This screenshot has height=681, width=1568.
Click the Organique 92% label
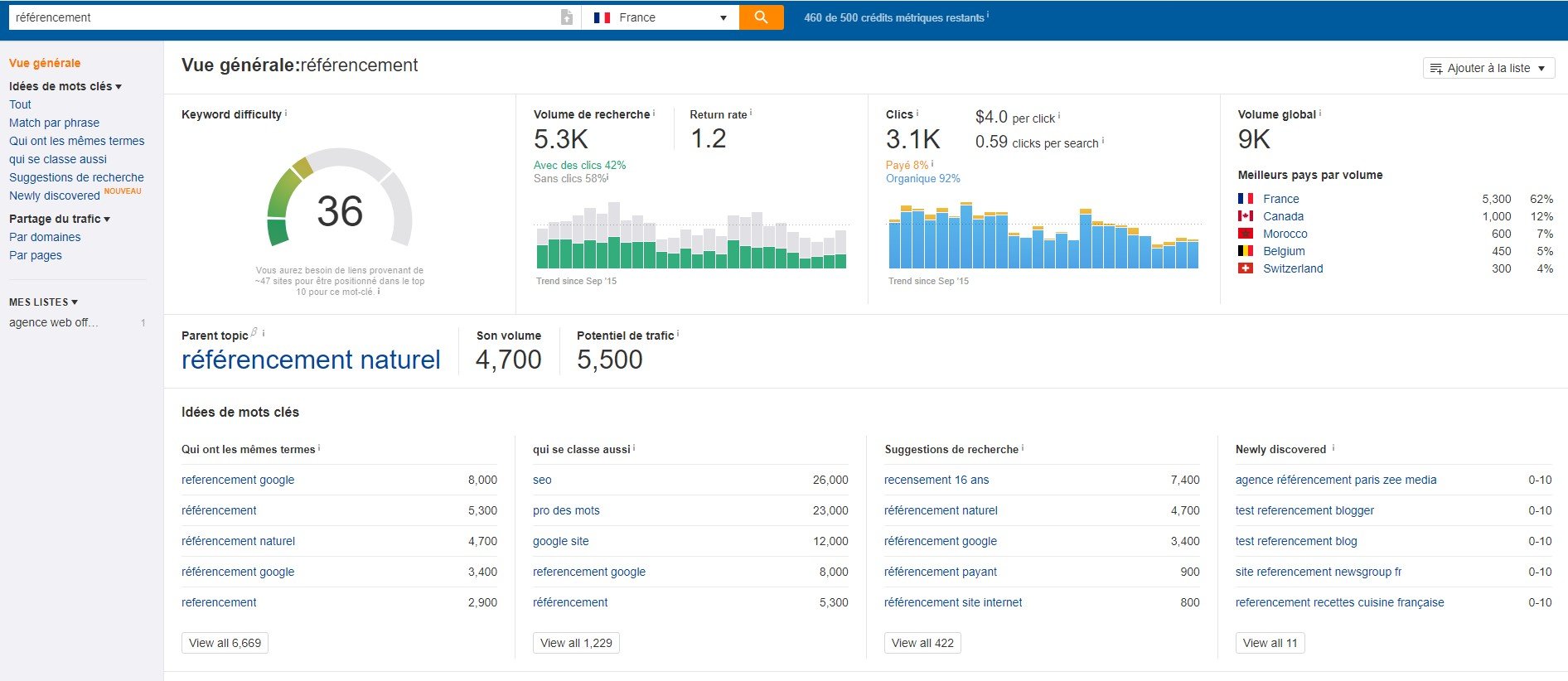(922, 179)
